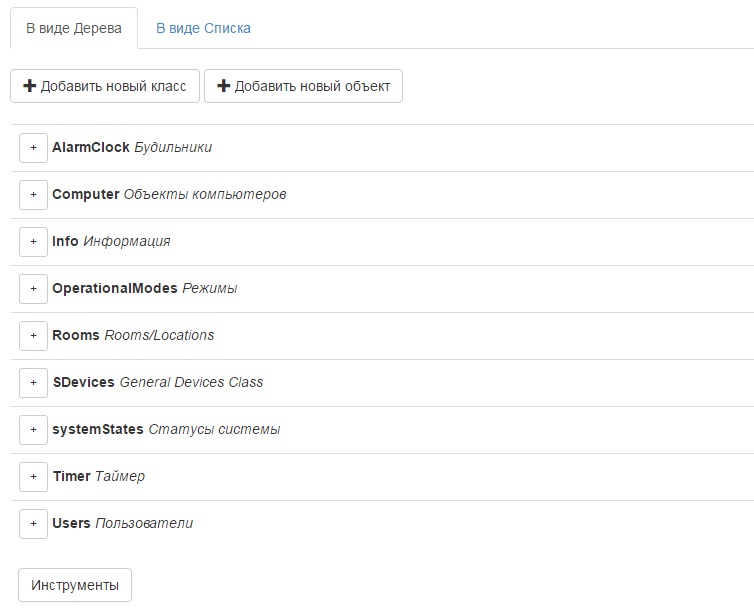The width and height of the screenshot is (754, 614).
Task: Switch to 'В виде Списка' tab
Action: [203, 28]
